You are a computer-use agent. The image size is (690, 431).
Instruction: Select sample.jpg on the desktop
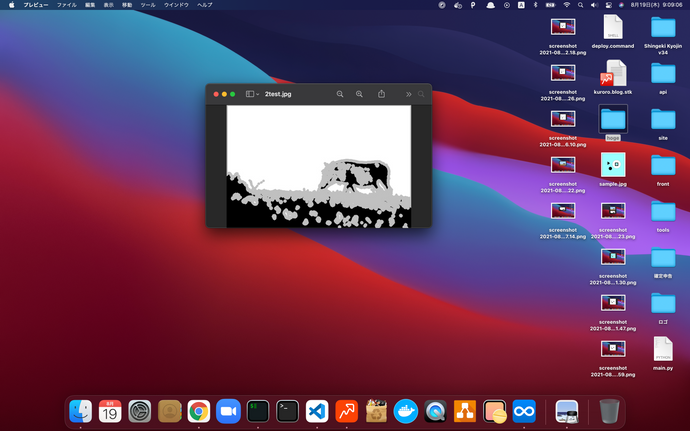point(613,169)
